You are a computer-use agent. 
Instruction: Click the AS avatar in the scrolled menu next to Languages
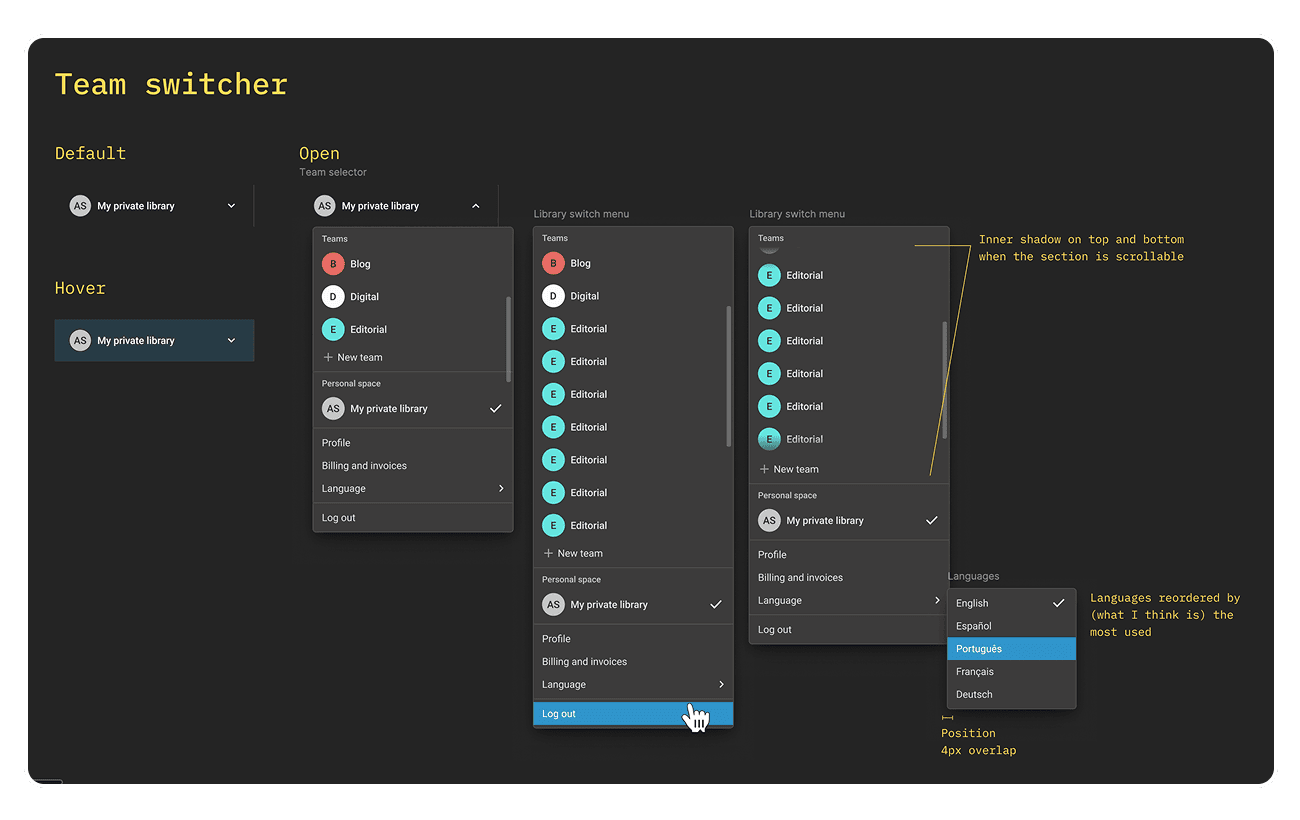(769, 521)
